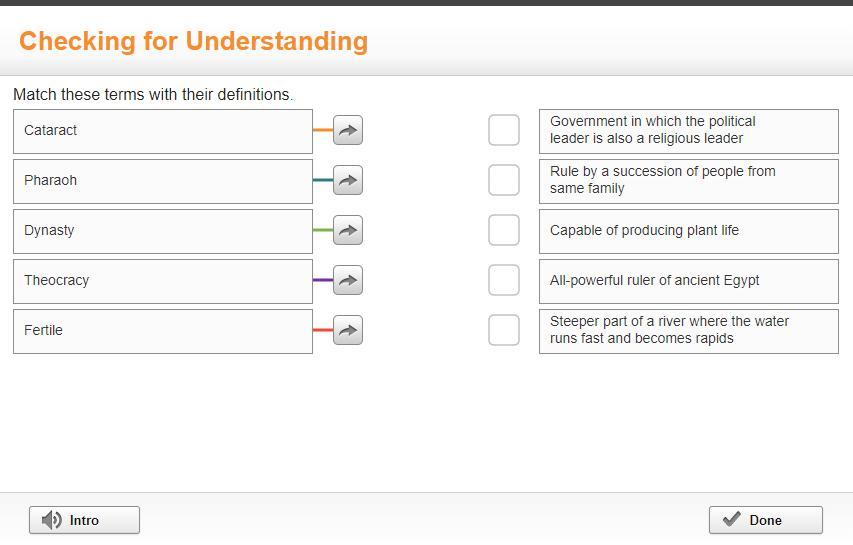Click the speaker icon on Intro button
This screenshot has width=853, height=545.
[52, 520]
